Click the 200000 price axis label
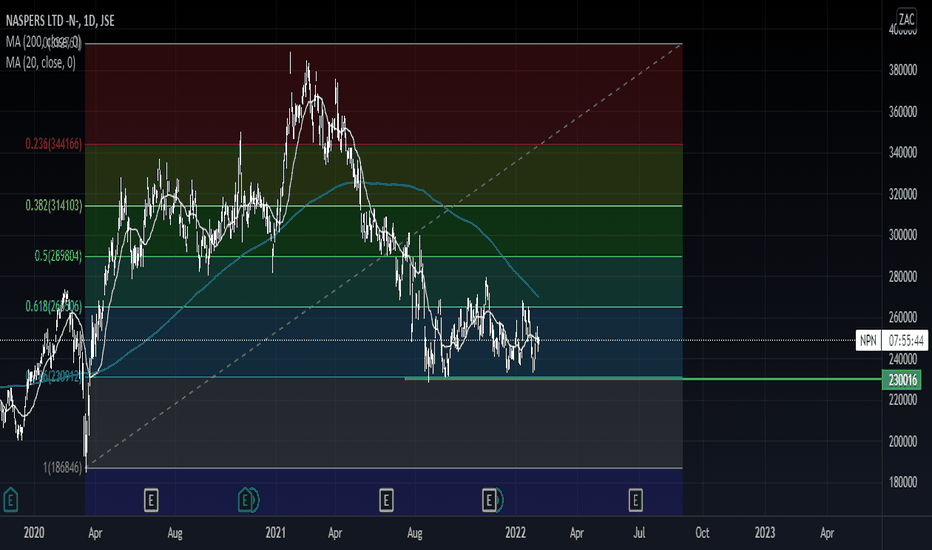 coord(902,441)
